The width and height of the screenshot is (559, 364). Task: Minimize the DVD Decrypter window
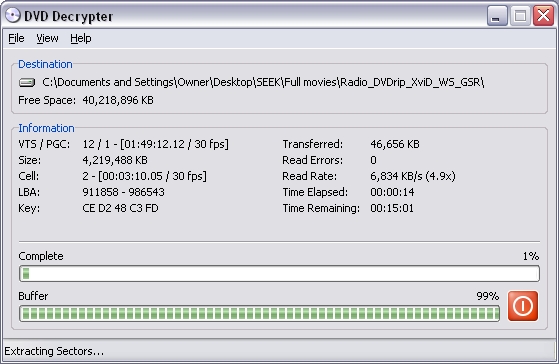point(497,16)
